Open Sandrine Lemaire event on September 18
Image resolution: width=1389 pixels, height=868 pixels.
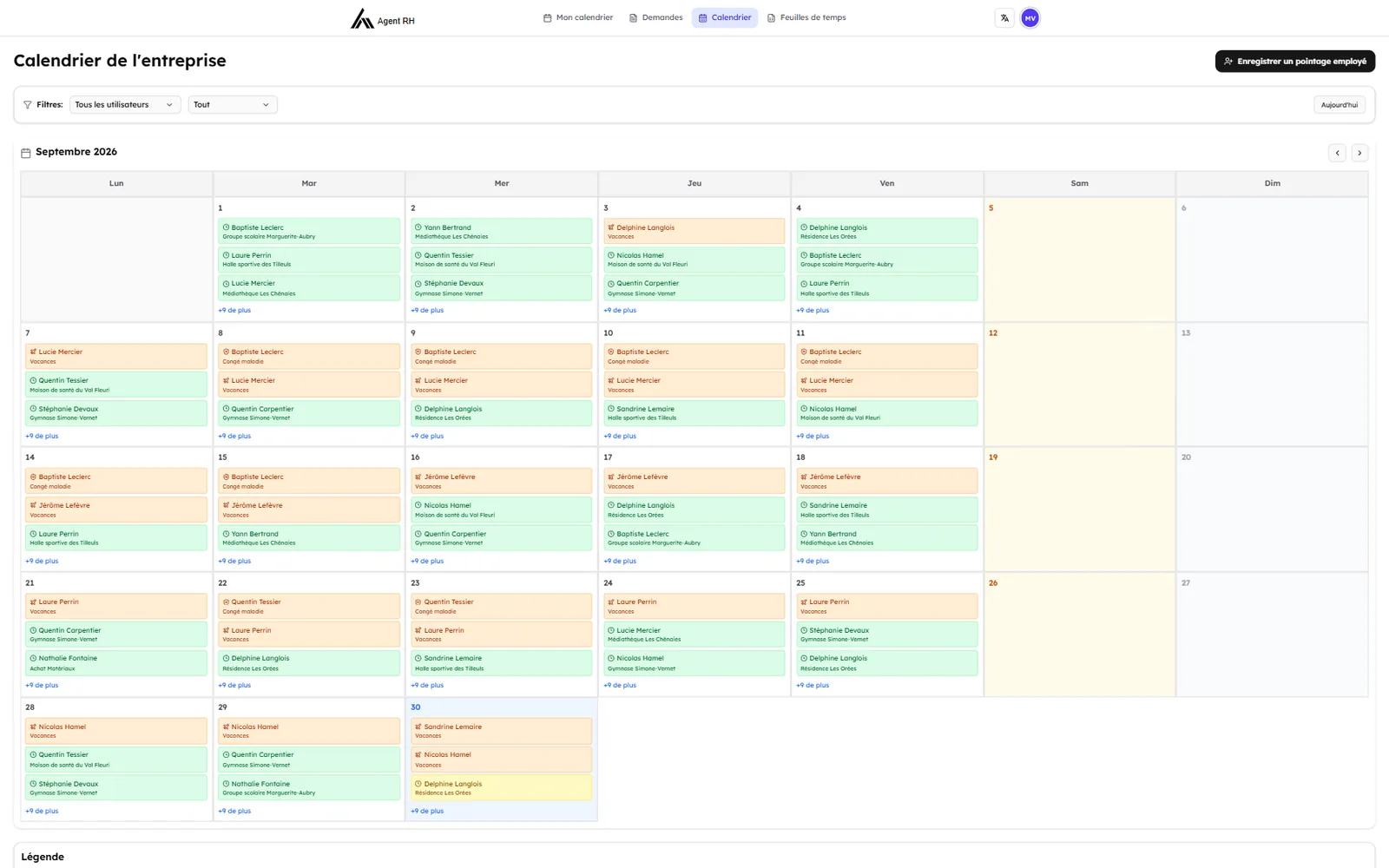[x=887, y=510]
